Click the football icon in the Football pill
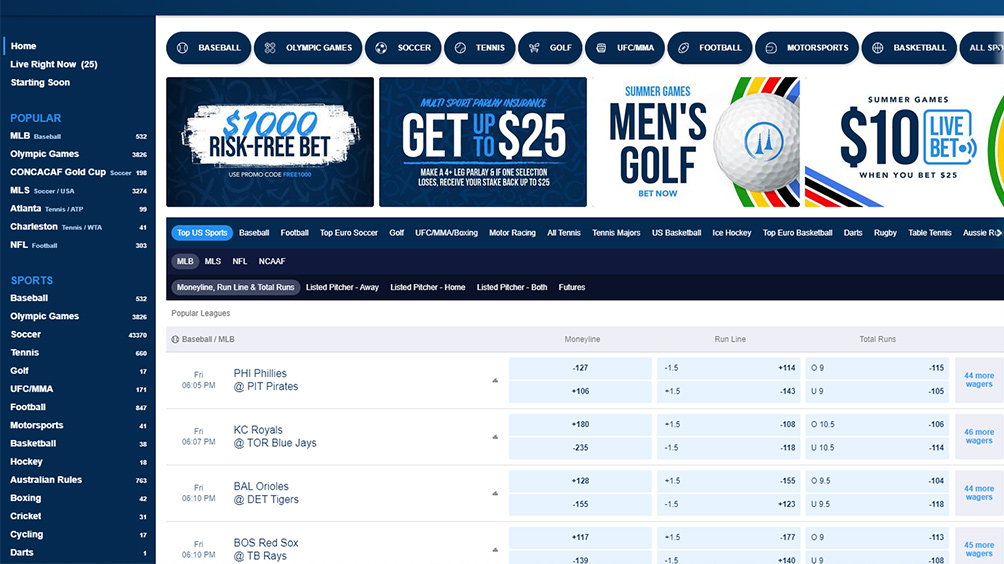Screen dimensions: 1004x564 click(684, 48)
